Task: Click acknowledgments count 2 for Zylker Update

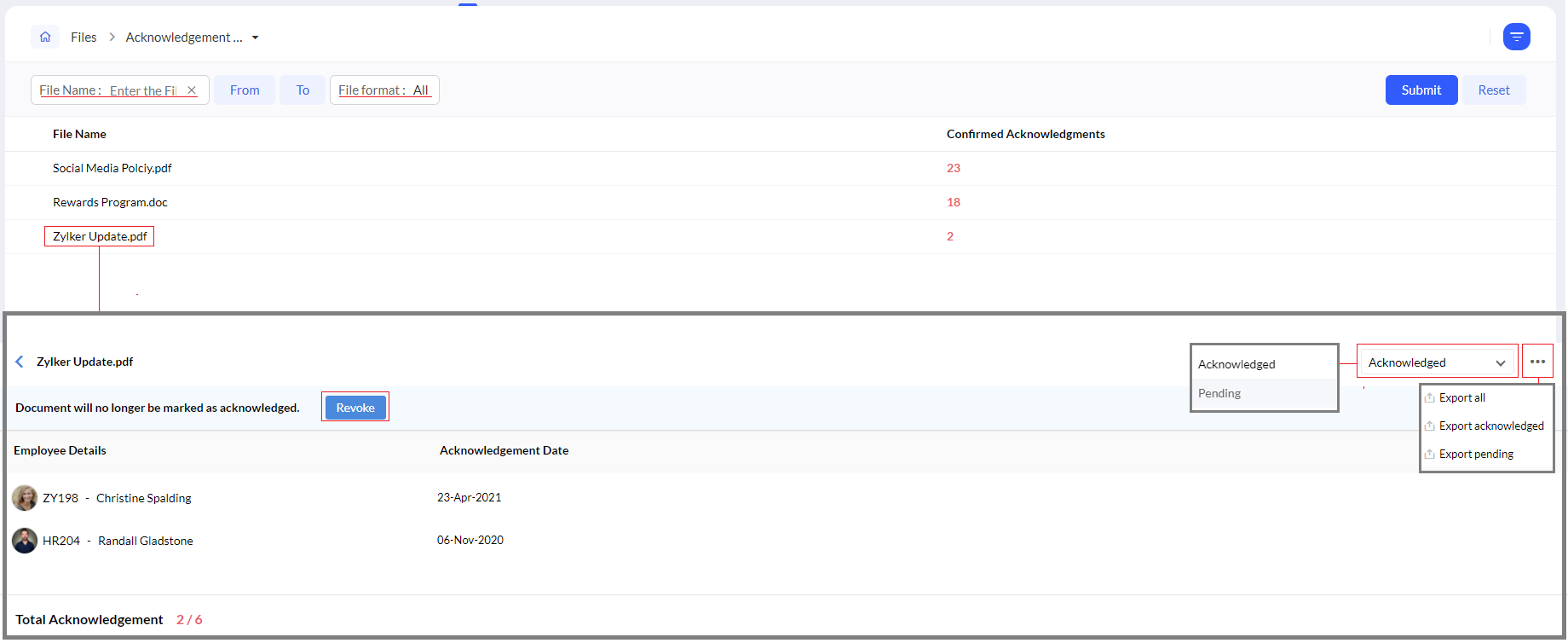Action: (950, 236)
